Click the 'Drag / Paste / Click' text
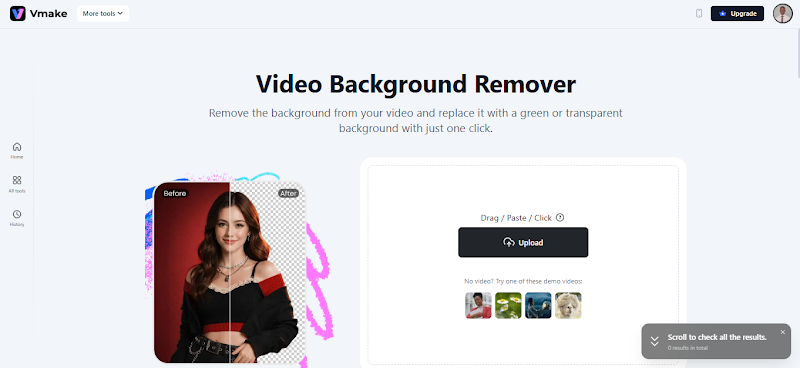 (x=516, y=218)
